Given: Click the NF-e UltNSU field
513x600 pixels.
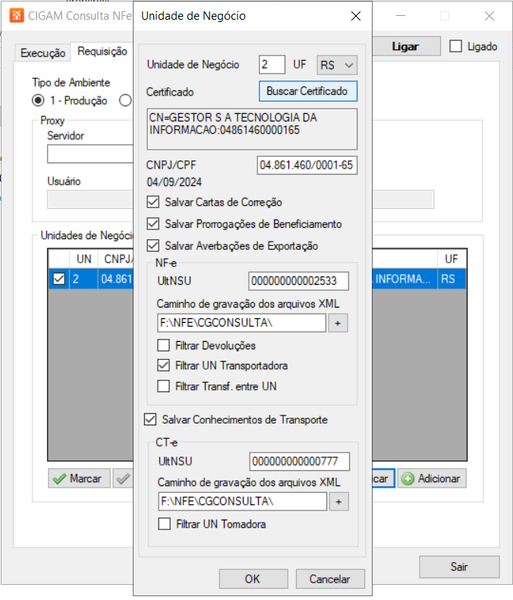Looking at the screenshot, I should [298, 281].
